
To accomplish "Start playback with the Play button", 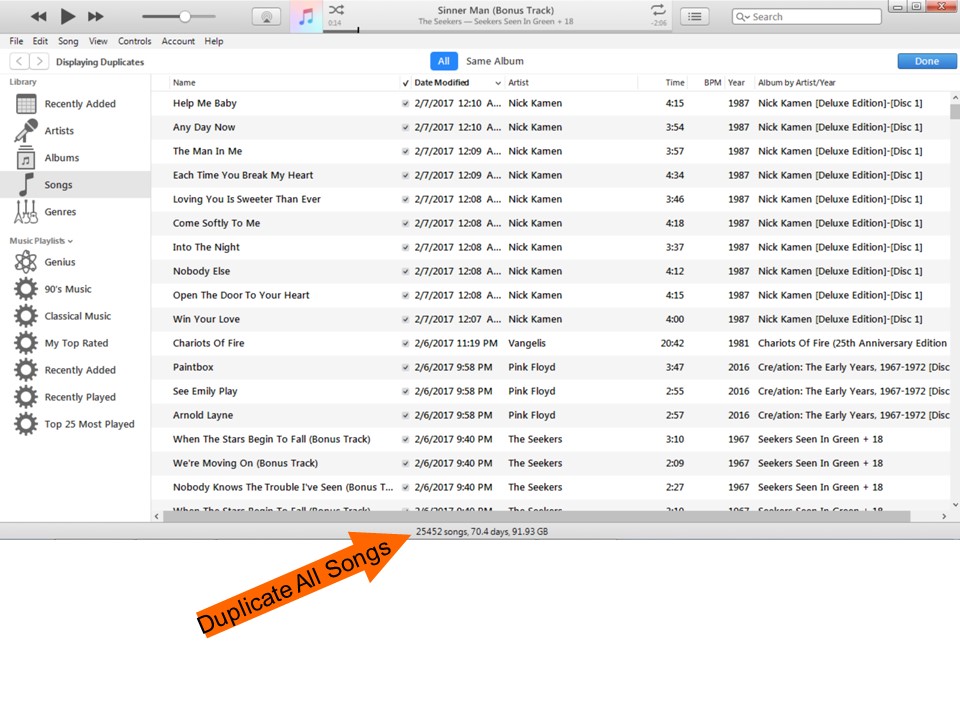I will pos(67,17).
